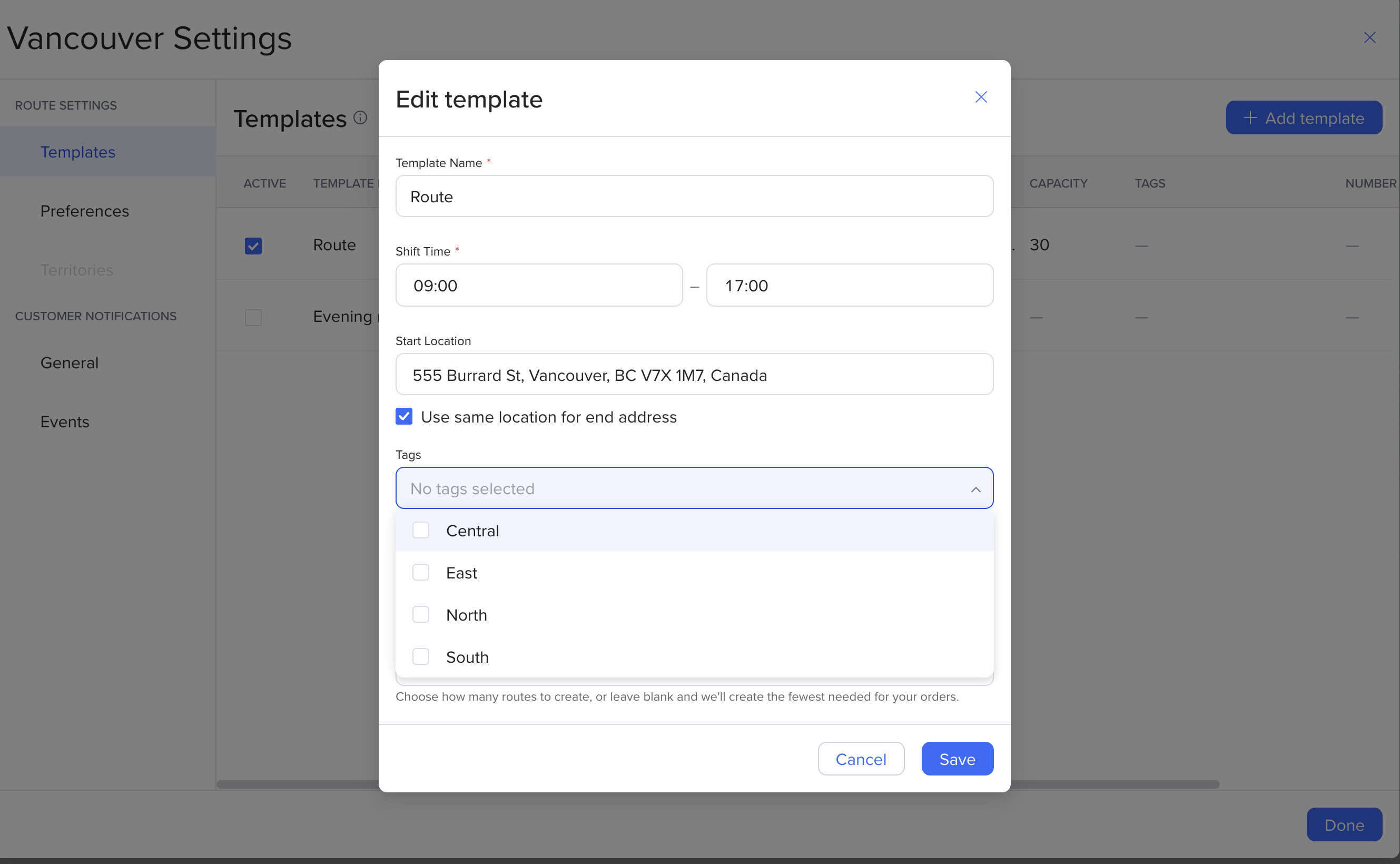Click the horizontal scrollbar under table
This screenshot has width=1400, height=864.
(1114, 784)
